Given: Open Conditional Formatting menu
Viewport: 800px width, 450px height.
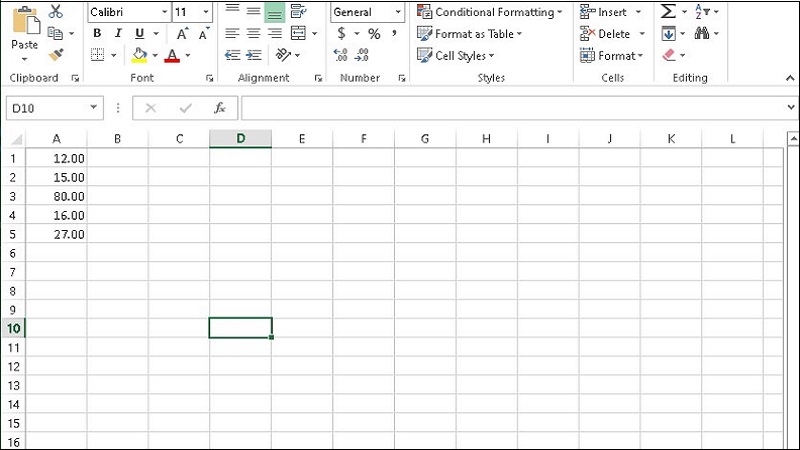Looking at the screenshot, I should (x=490, y=12).
